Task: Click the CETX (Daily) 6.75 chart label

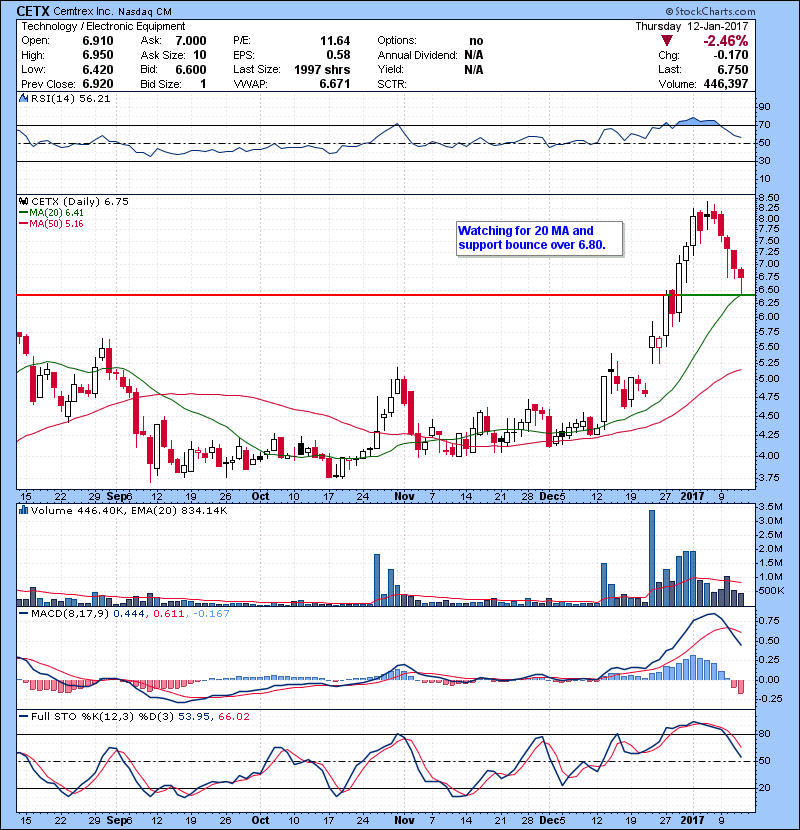Action: tap(79, 202)
